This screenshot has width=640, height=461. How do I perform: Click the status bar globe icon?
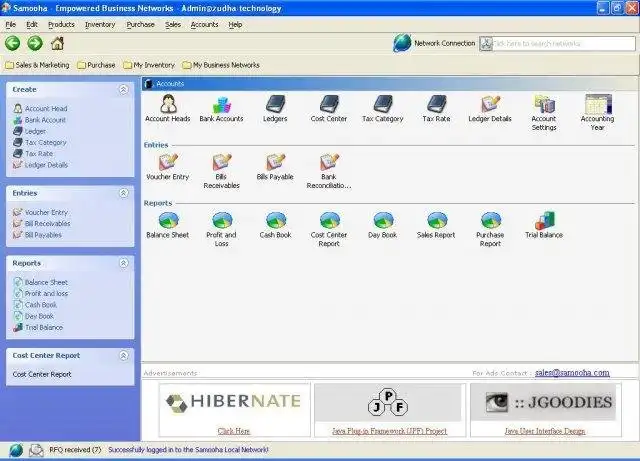16,450
